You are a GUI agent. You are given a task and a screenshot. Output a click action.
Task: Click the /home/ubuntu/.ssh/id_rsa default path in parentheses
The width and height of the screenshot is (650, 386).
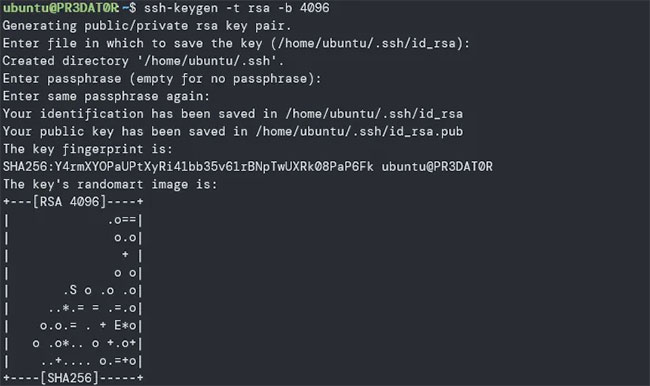(367, 43)
